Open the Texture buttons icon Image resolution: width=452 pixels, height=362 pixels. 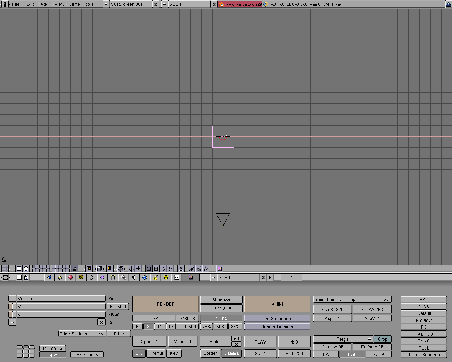tap(81, 277)
